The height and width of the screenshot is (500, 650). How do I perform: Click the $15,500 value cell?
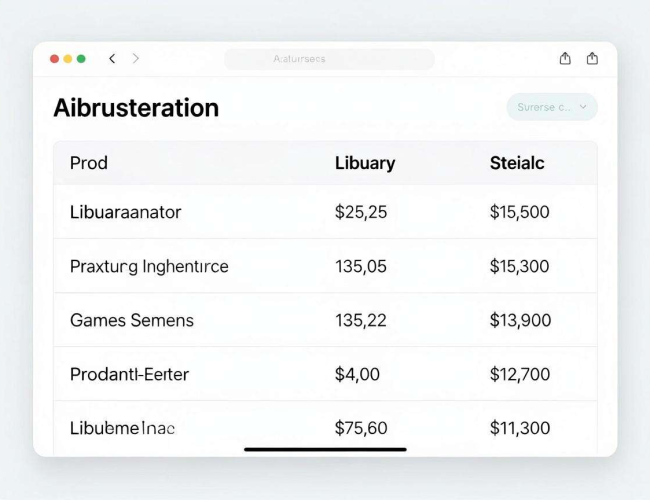(x=519, y=212)
